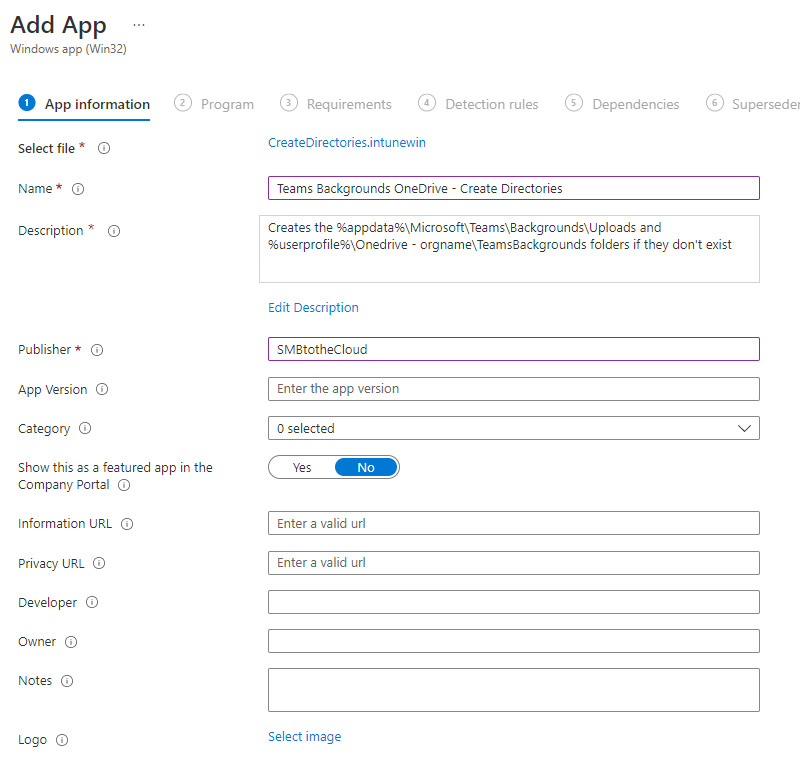The height and width of the screenshot is (766, 800).
Task: Click the Select image link for Logo
Action: [x=304, y=737]
